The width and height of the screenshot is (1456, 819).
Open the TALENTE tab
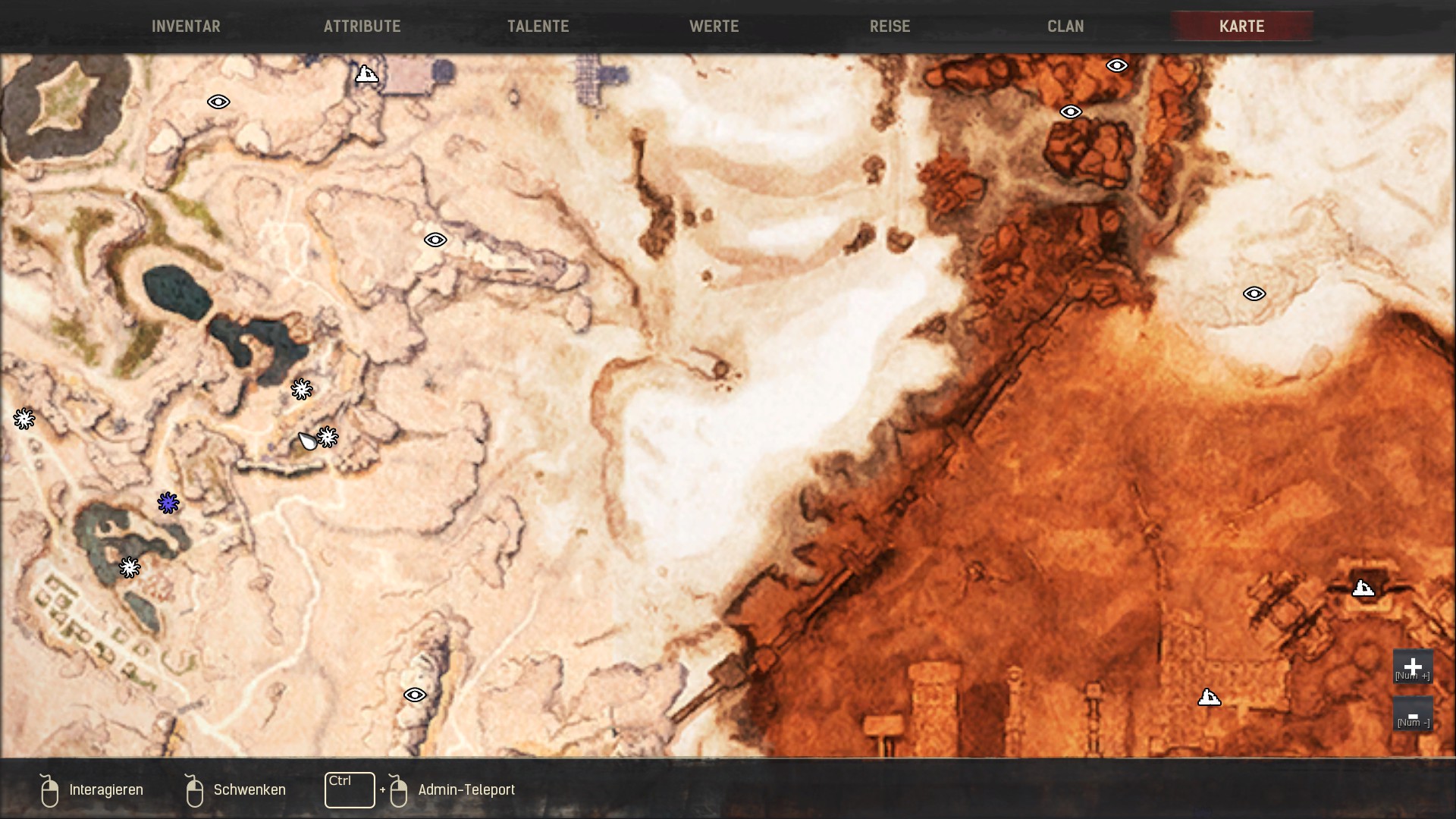(538, 26)
